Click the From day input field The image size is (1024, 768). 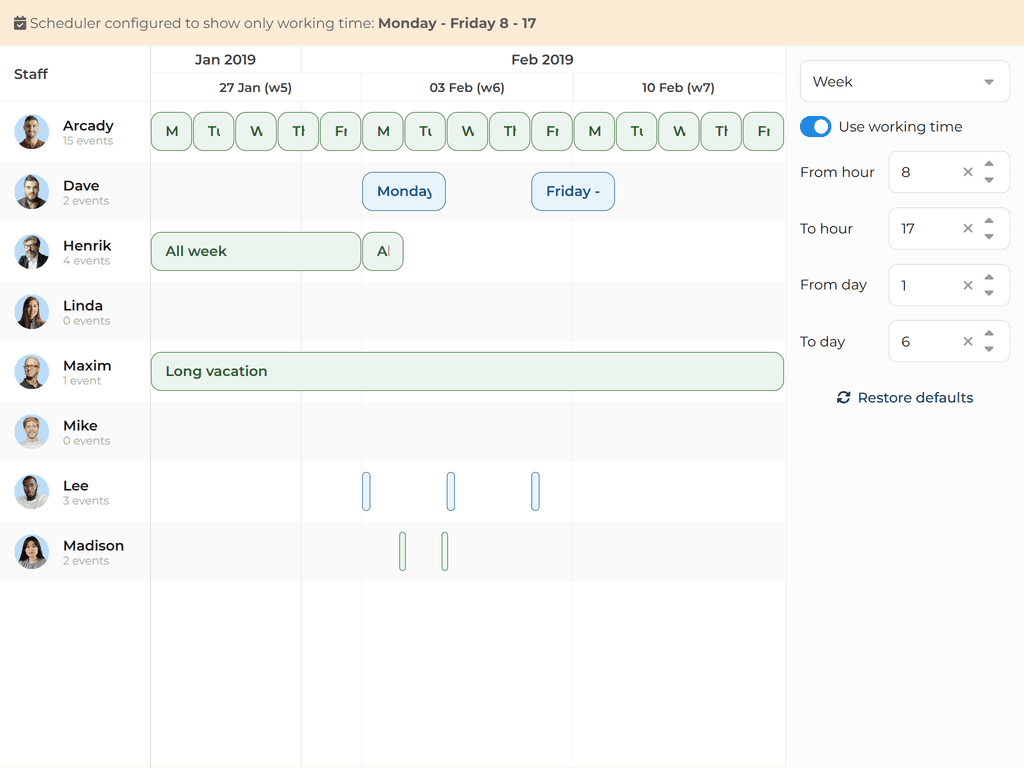point(925,285)
